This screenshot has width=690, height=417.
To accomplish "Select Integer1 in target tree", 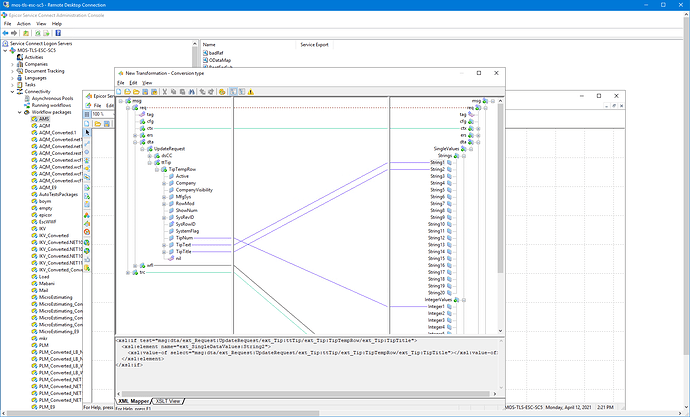I will click(x=436, y=307).
